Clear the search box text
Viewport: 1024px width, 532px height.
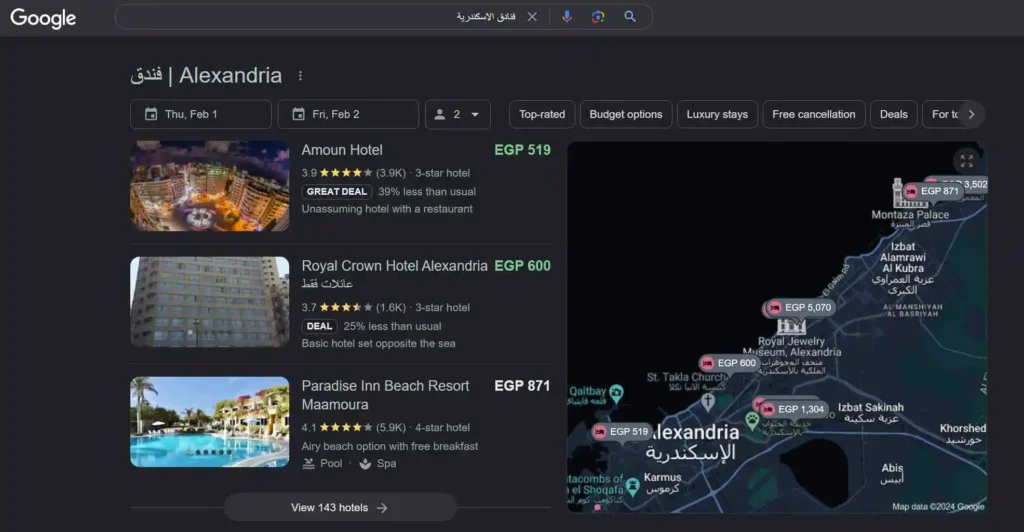pyautogui.click(x=532, y=17)
